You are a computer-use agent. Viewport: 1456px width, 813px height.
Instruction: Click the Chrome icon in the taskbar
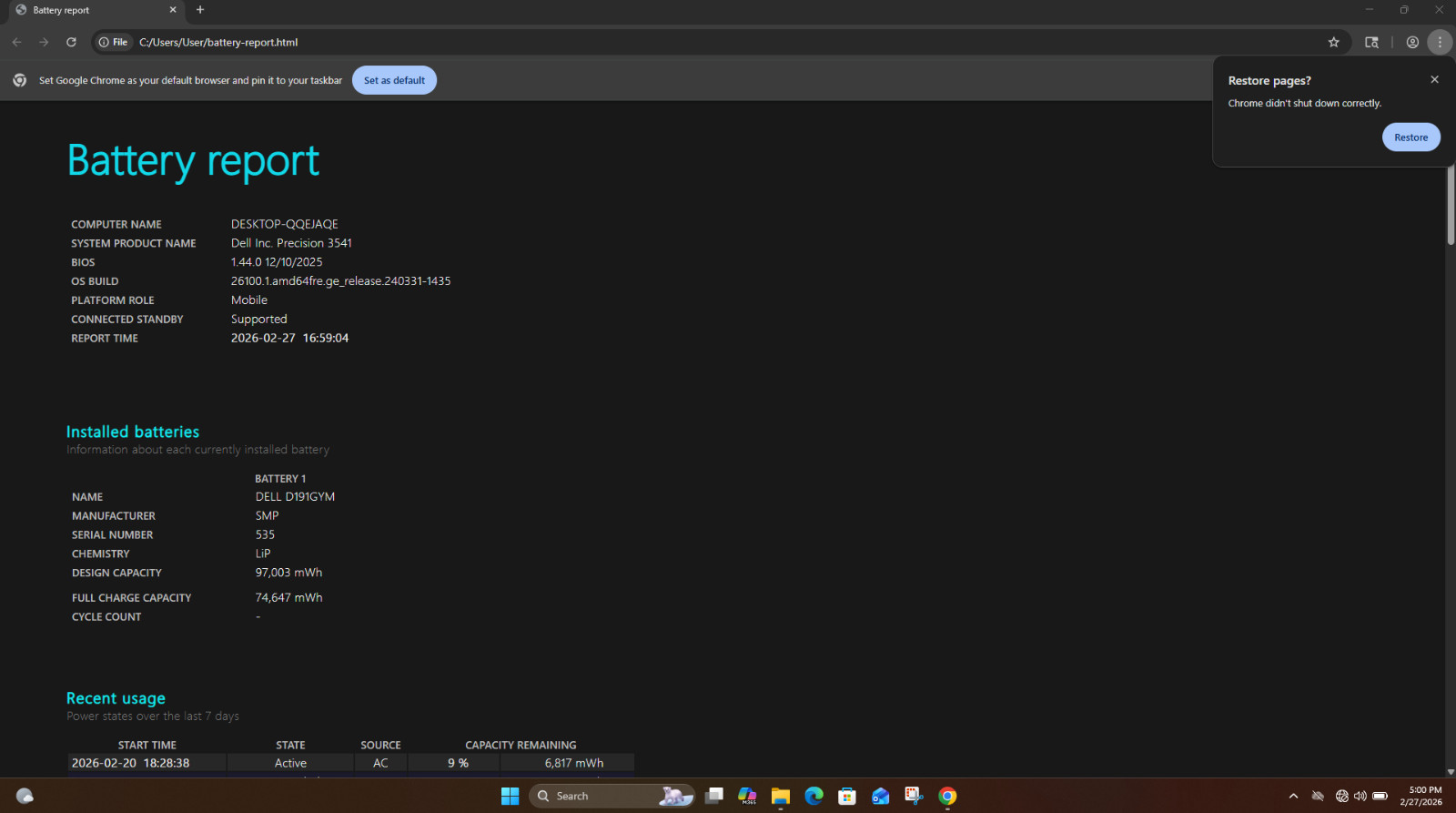coord(947,796)
